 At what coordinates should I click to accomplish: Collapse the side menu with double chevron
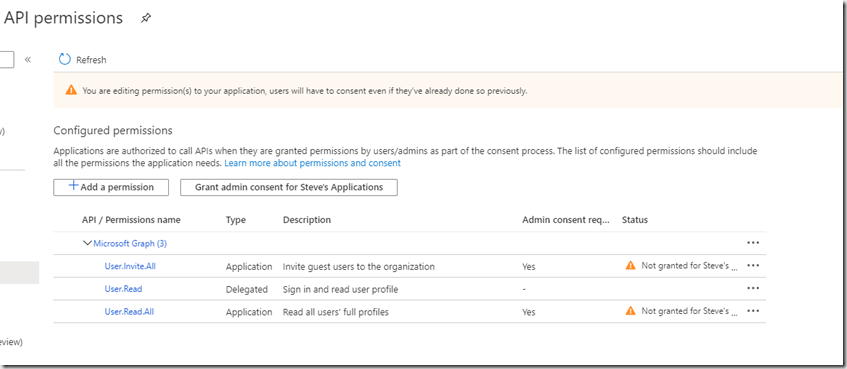(28, 59)
